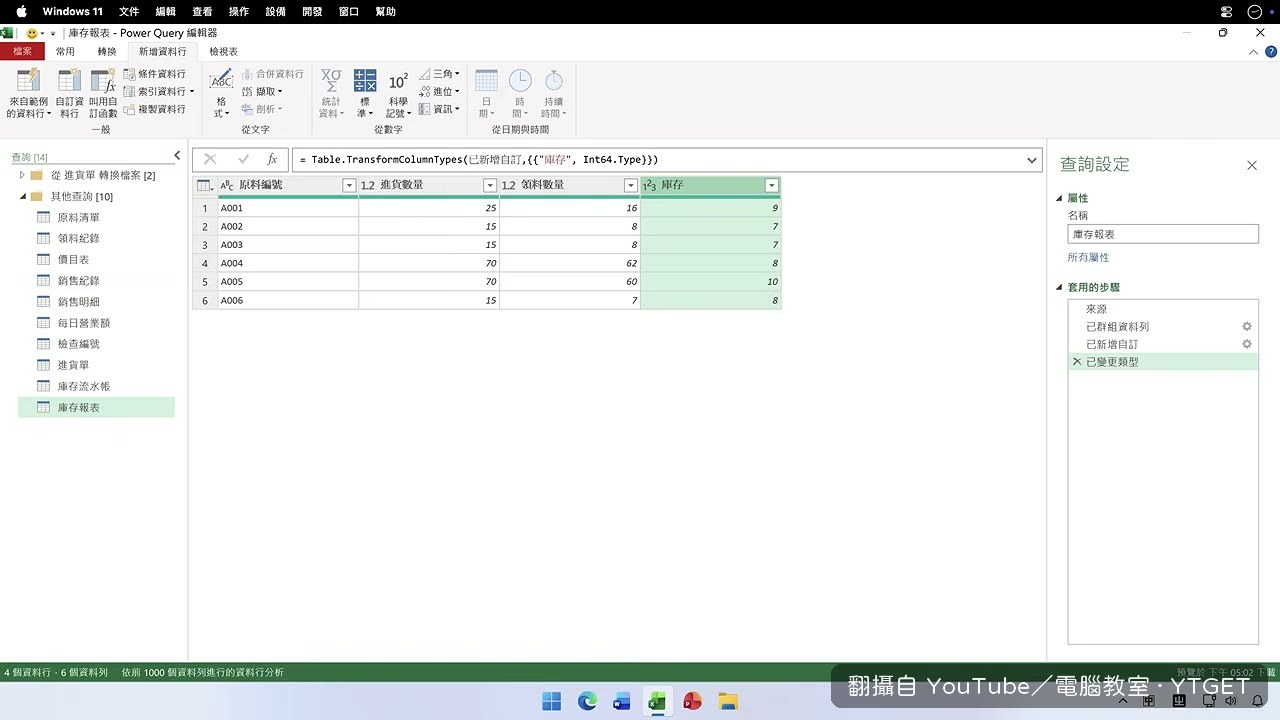Open the gear settings of 已新增自訂 step
The width and height of the screenshot is (1280, 720).
click(x=1247, y=344)
